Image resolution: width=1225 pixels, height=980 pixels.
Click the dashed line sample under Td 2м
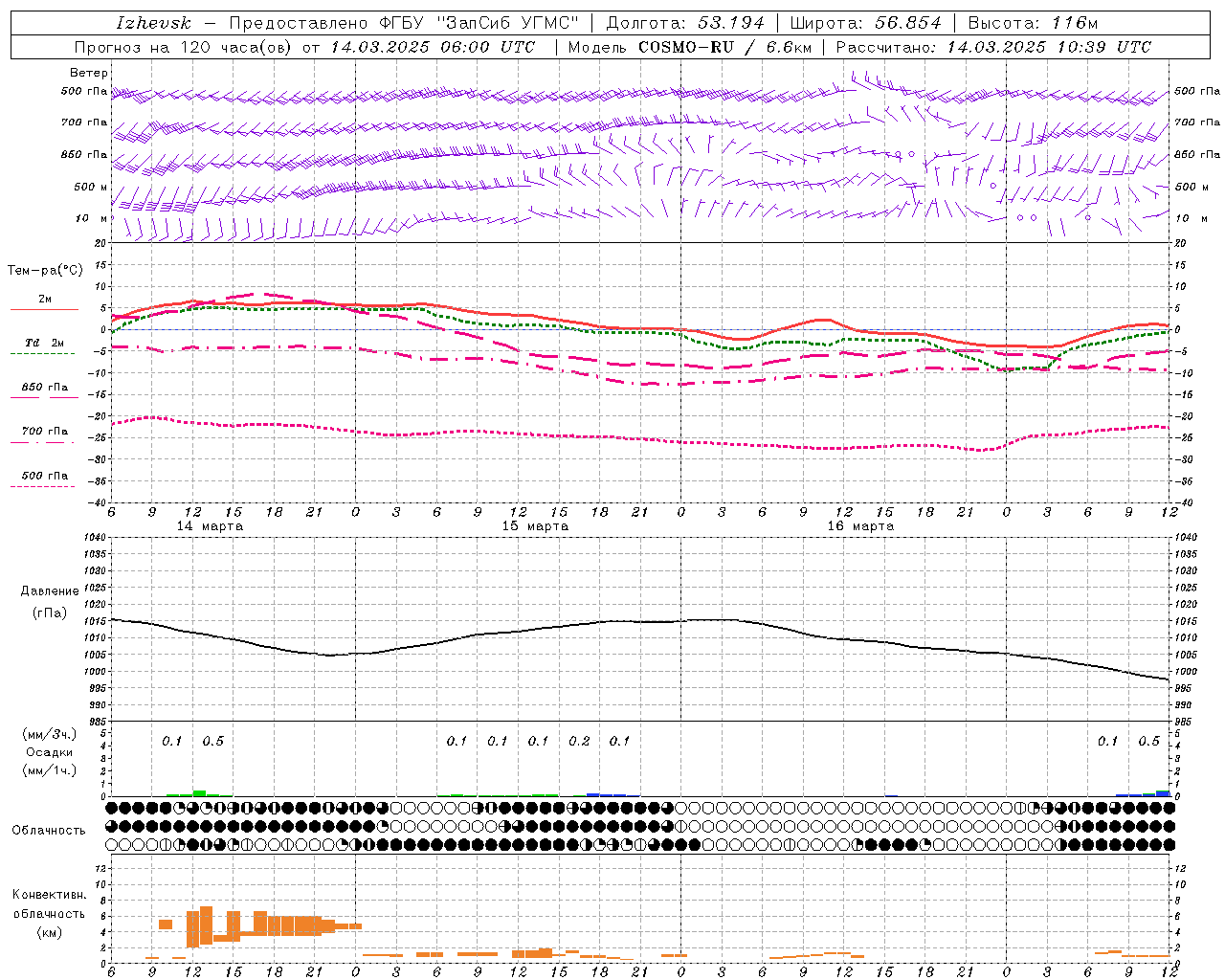pyautogui.click(x=43, y=354)
